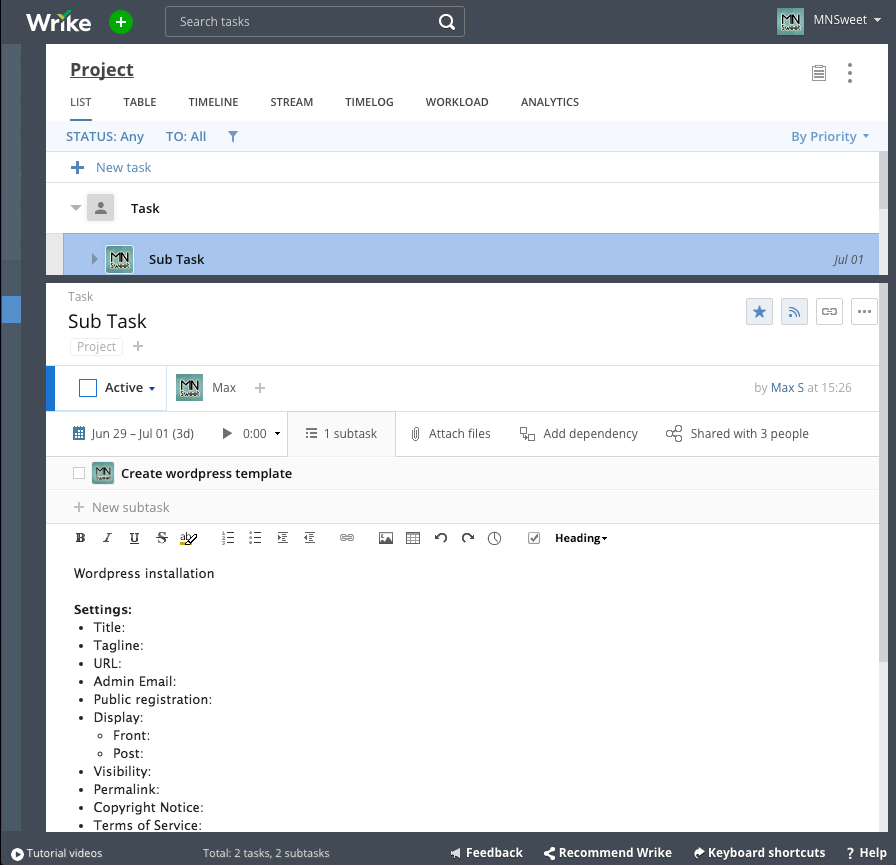Open Keyboard shortcuts
This screenshot has height=865, width=896.
759,853
